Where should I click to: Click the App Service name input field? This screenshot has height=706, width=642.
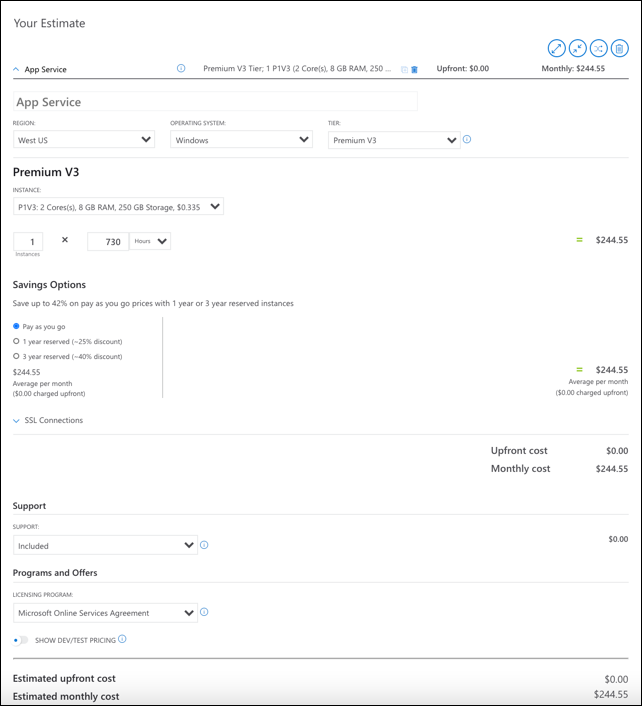pos(215,102)
